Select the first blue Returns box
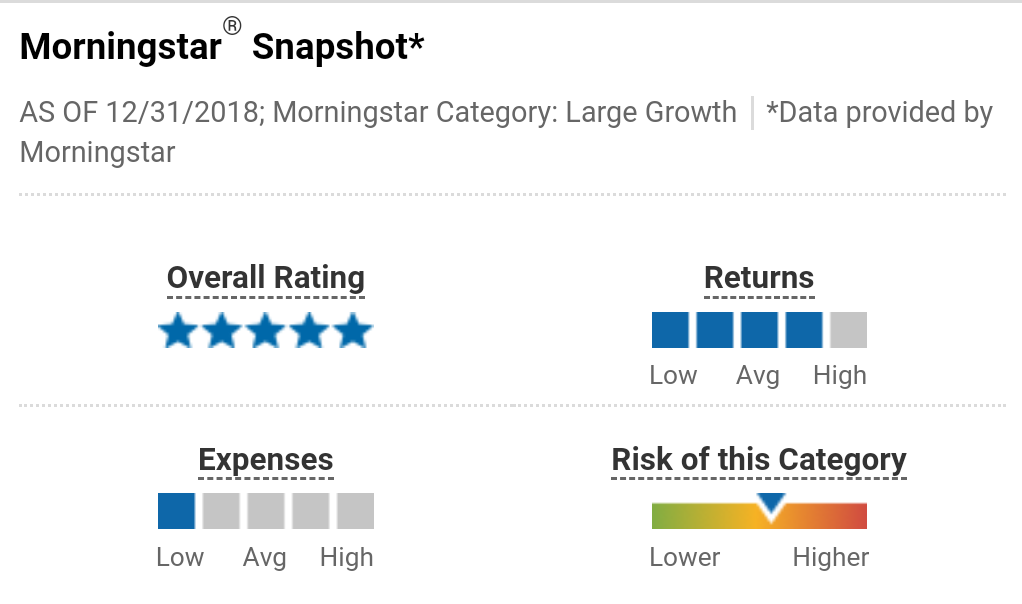The width and height of the screenshot is (1022, 604). [670, 330]
